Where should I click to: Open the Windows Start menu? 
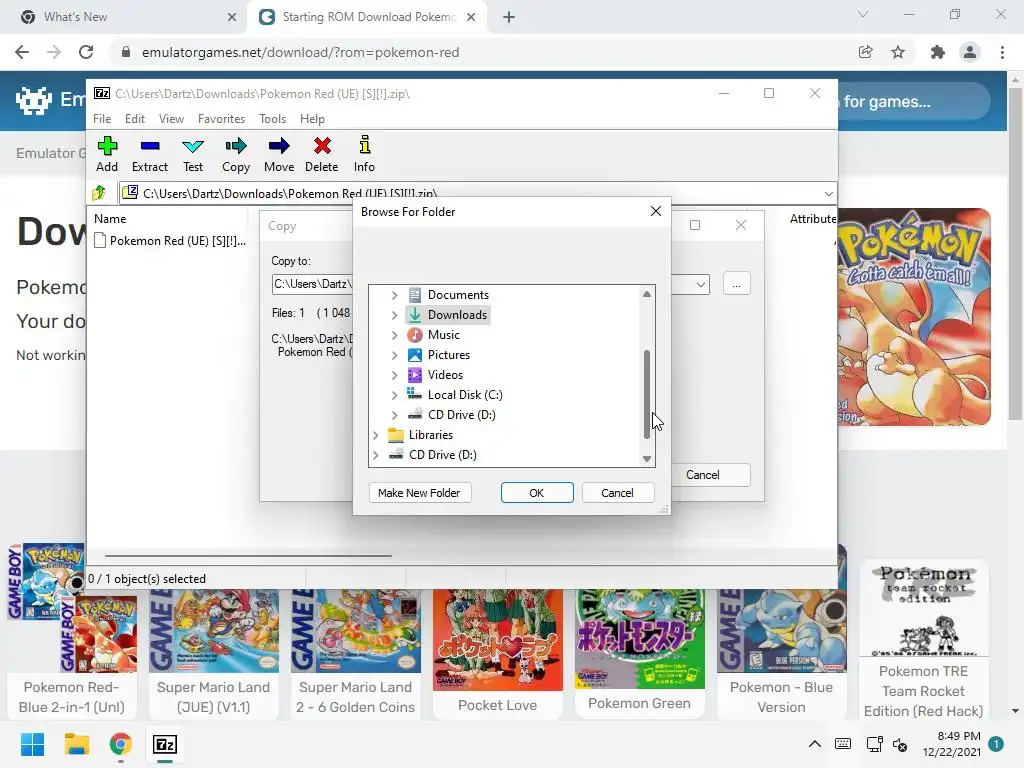click(32, 744)
